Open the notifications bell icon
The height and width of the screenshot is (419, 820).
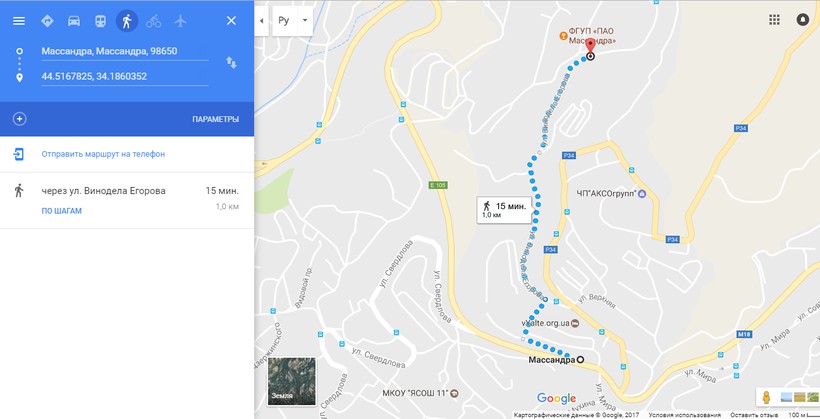802,20
